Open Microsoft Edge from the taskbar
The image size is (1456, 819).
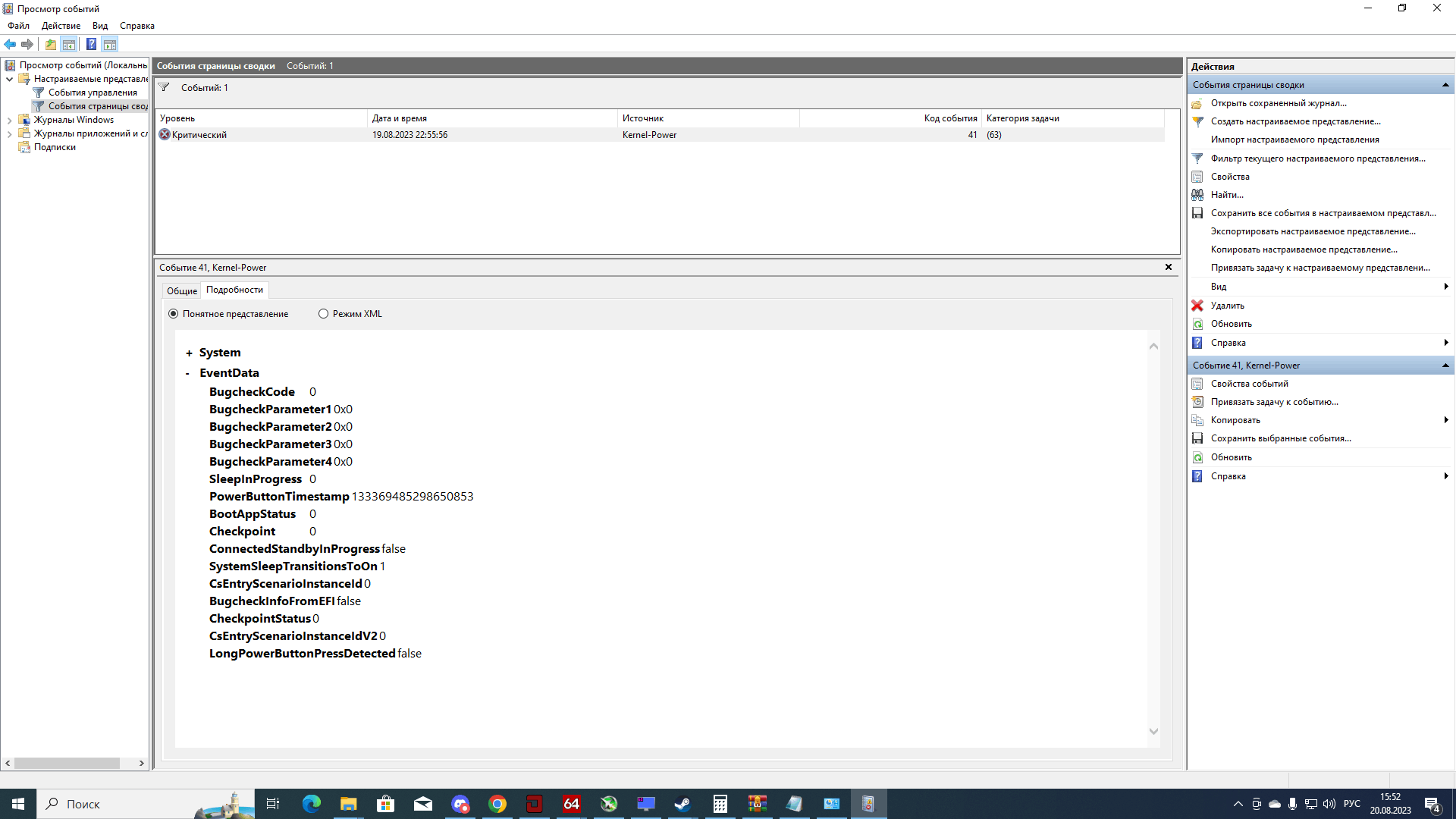312,804
